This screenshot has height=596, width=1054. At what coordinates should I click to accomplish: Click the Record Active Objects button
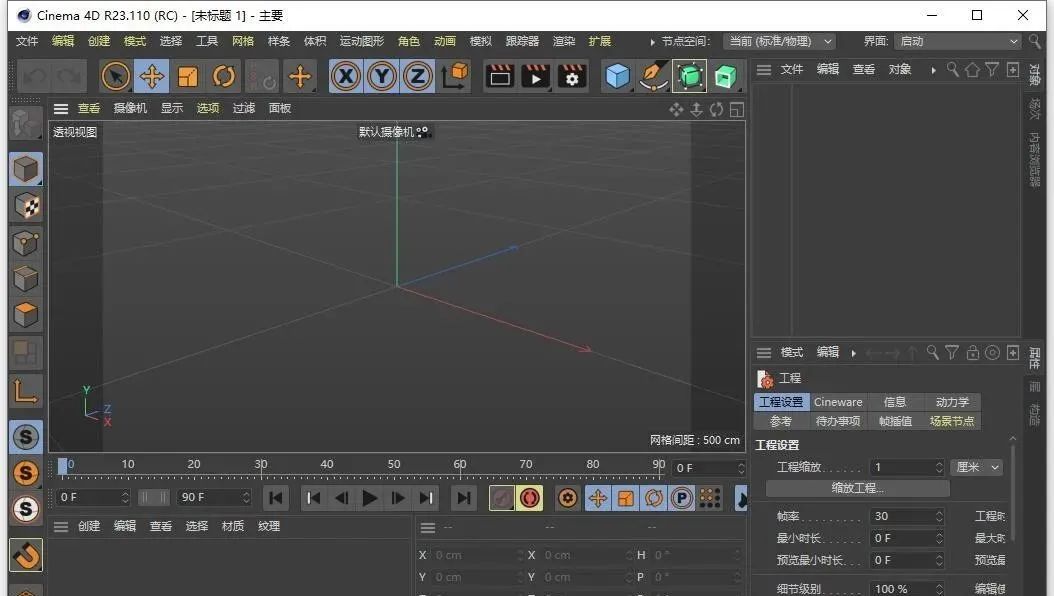pos(501,498)
